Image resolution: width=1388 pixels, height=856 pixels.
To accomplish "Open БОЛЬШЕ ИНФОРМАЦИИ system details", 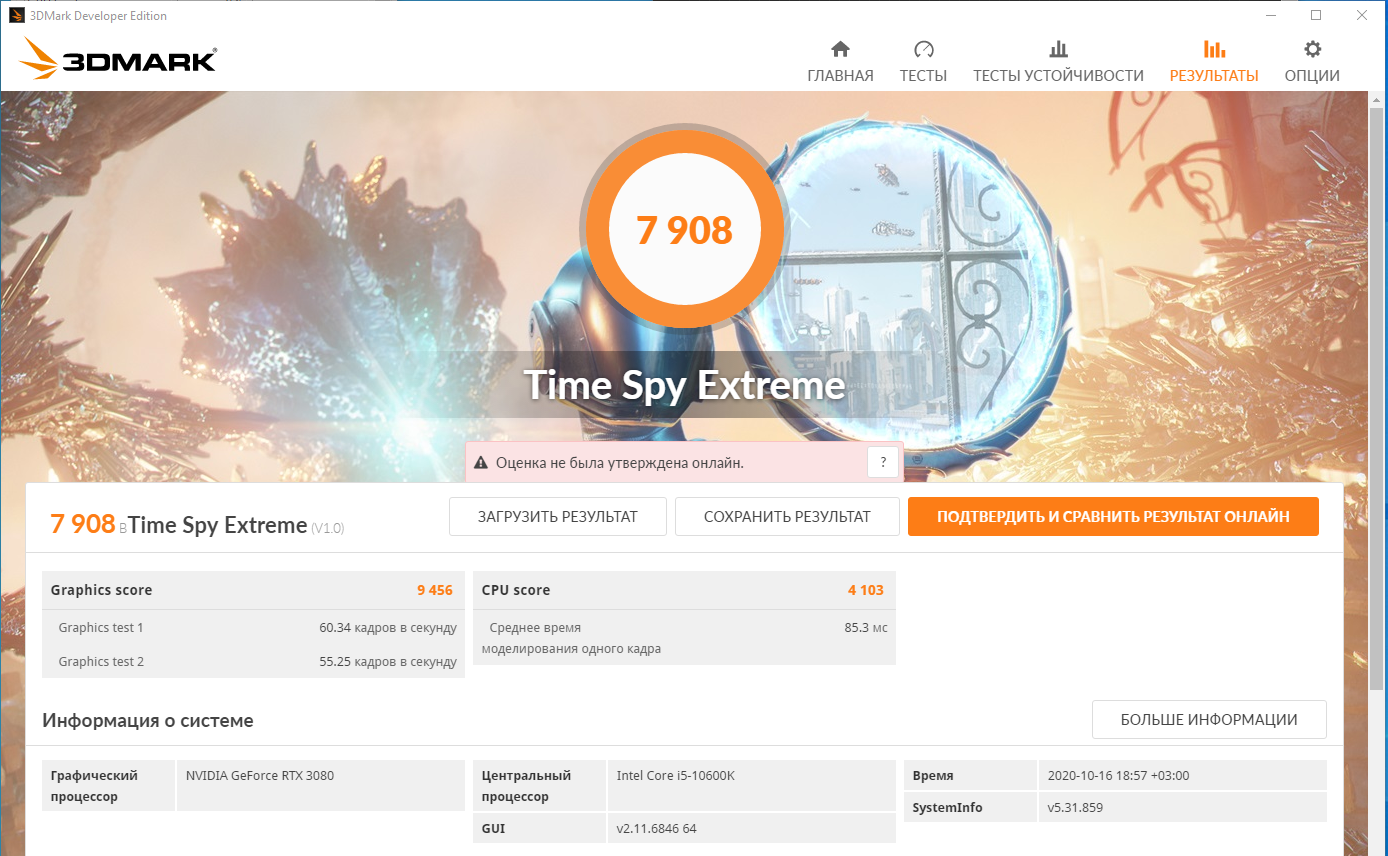I will tap(1209, 720).
